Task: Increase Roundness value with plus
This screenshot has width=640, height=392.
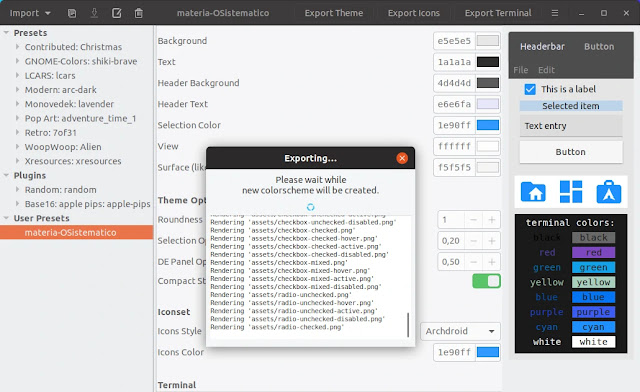Action: tap(491, 220)
